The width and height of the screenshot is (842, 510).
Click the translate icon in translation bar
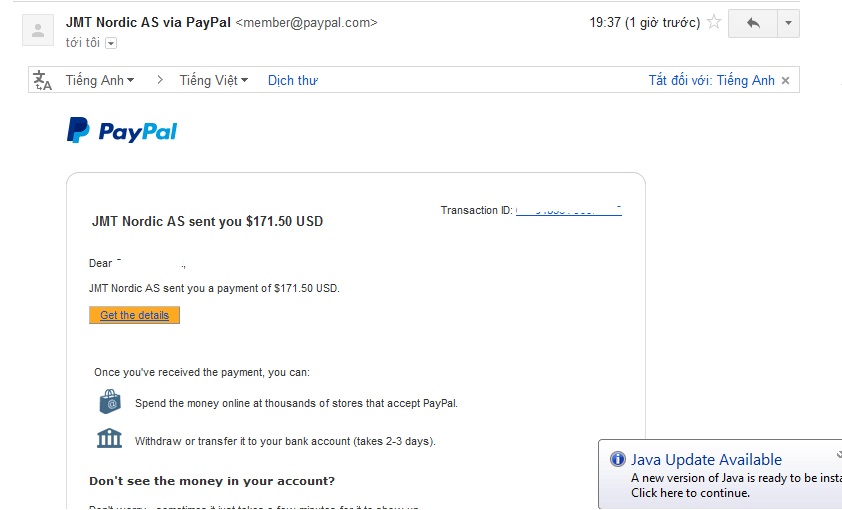[x=42, y=81]
